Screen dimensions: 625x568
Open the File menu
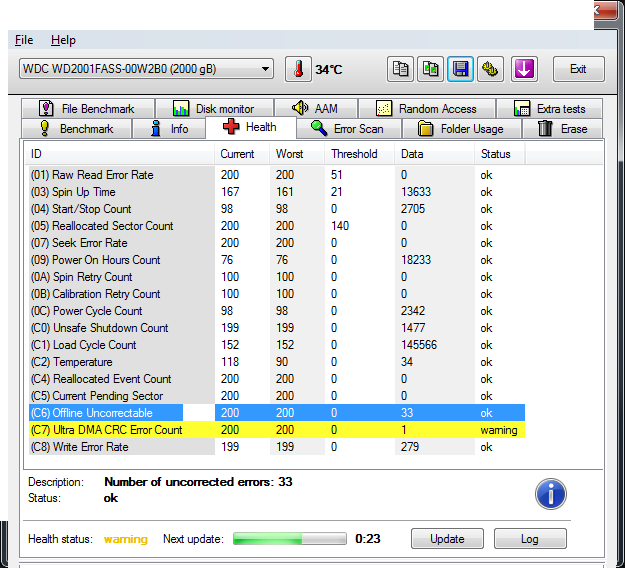(24, 40)
